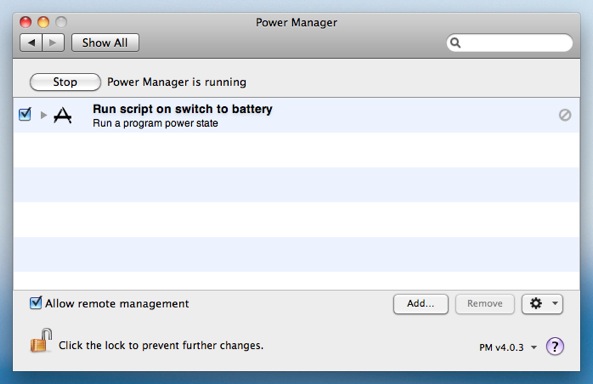Viewport: 593px width, 384px height.
Task: Click the padlock to prevent changes
Action: click(41, 340)
